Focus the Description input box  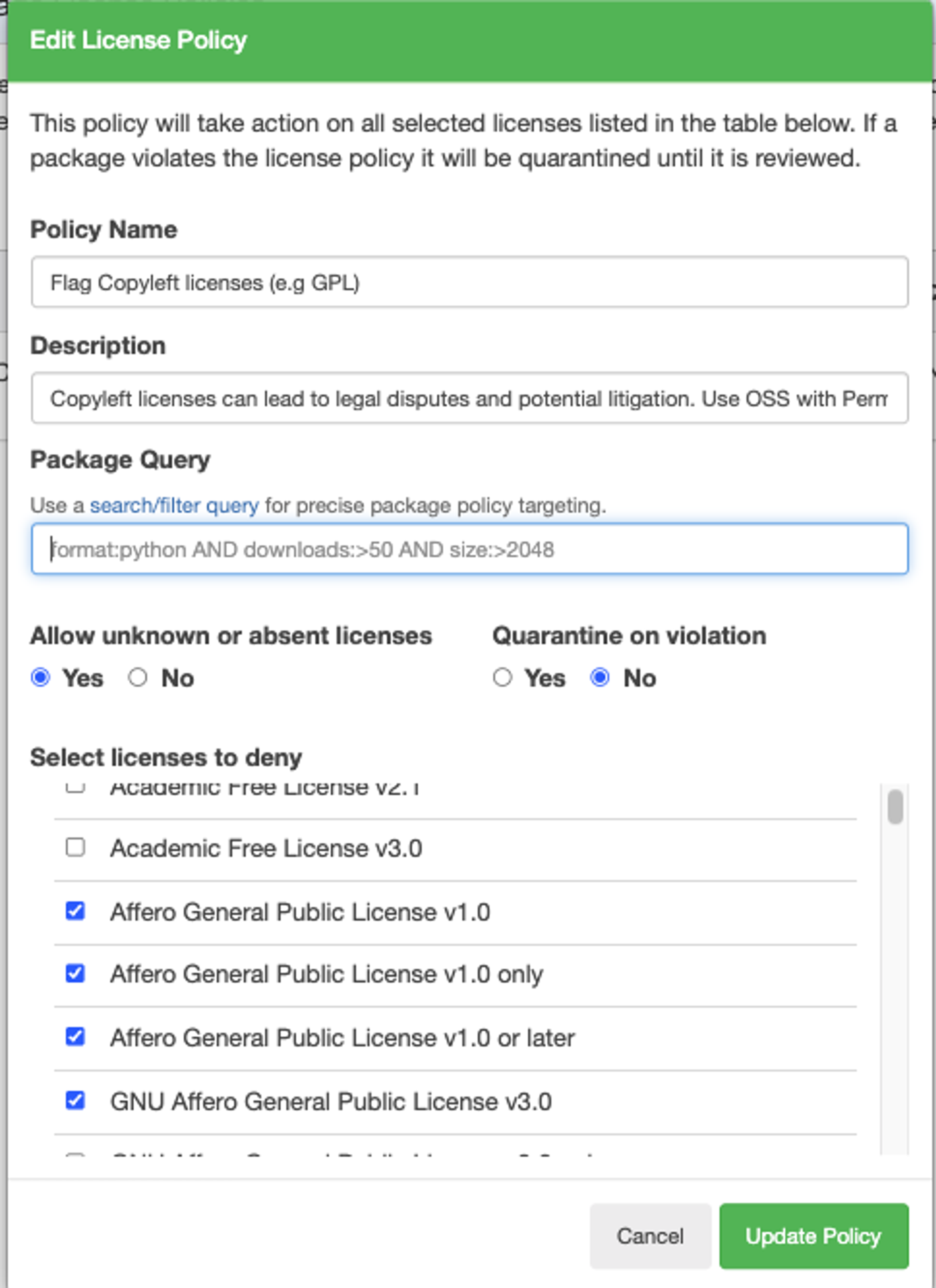point(469,398)
